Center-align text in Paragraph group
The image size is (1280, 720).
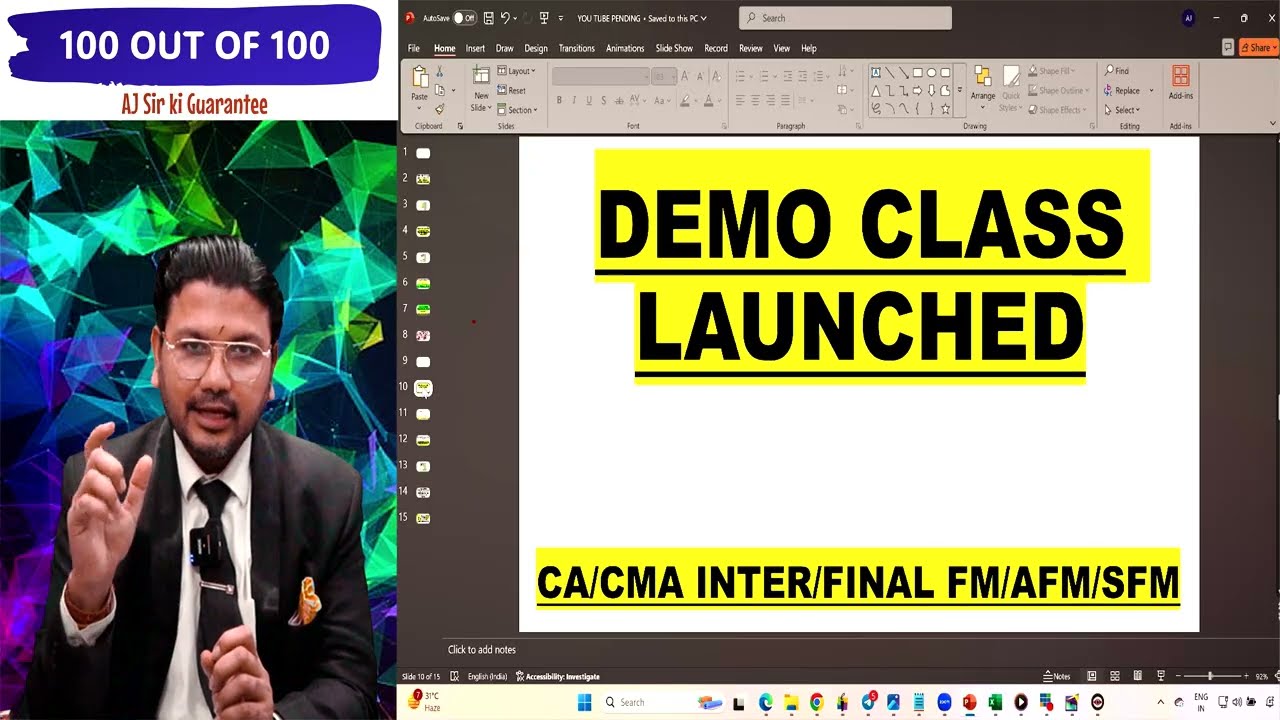pos(755,100)
